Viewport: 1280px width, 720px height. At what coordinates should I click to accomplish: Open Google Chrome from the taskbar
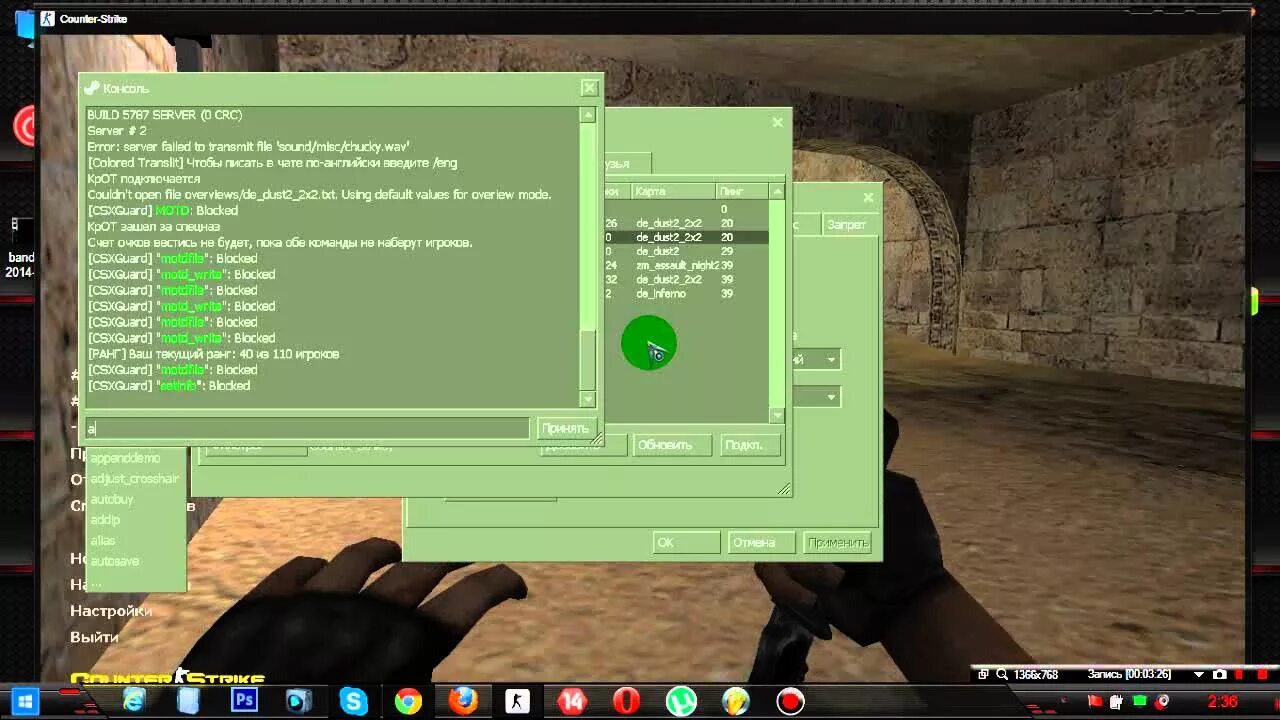click(408, 701)
